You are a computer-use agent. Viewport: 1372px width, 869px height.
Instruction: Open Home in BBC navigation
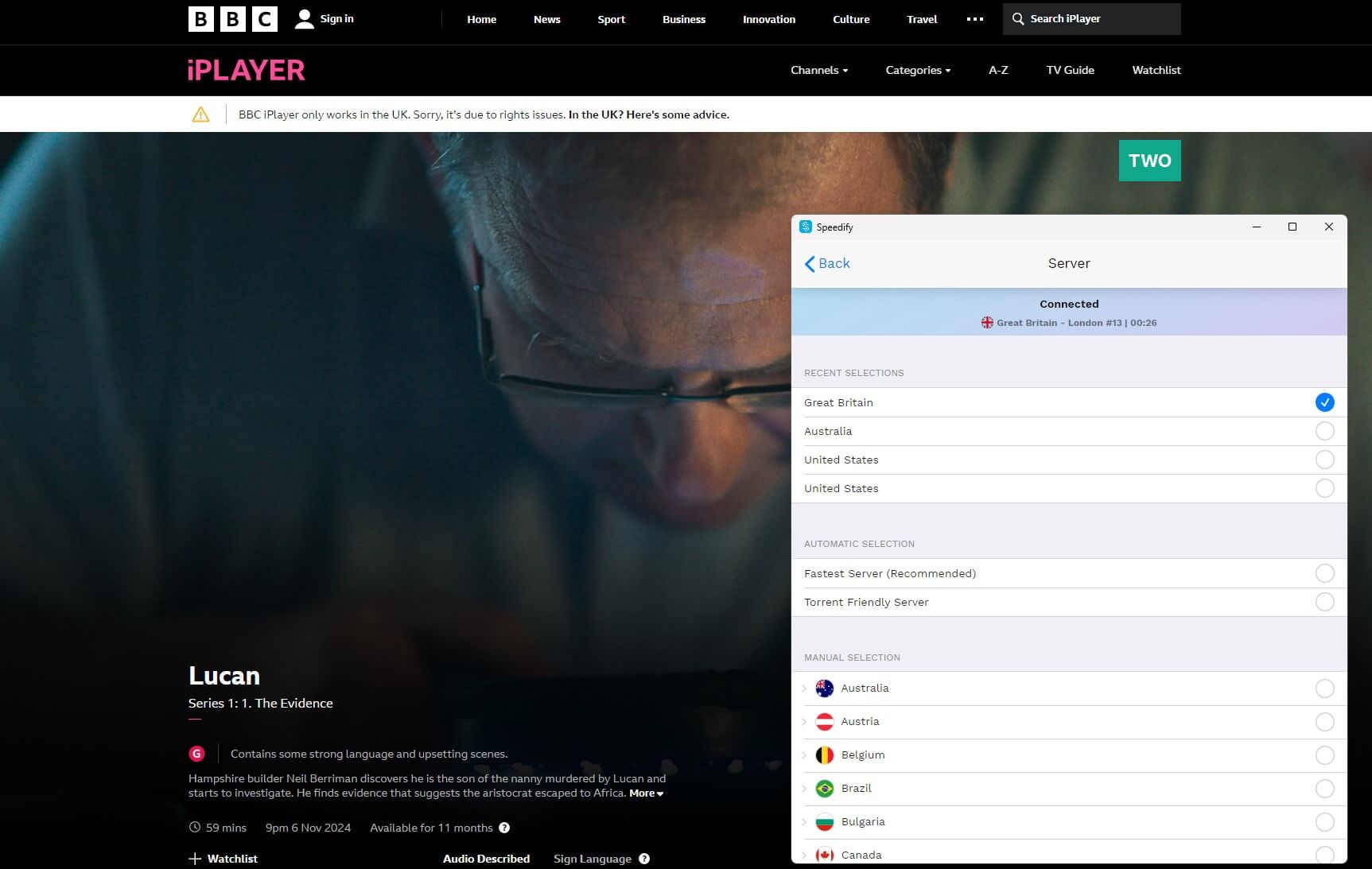tap(481, 19)
